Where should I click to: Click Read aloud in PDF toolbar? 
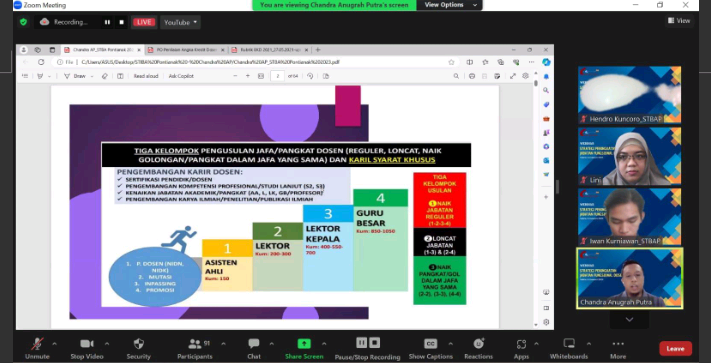pos(146,76)
